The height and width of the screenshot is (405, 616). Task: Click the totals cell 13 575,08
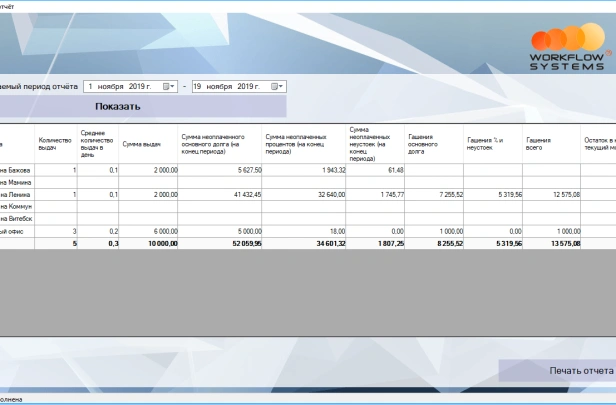tap(551, 243)
